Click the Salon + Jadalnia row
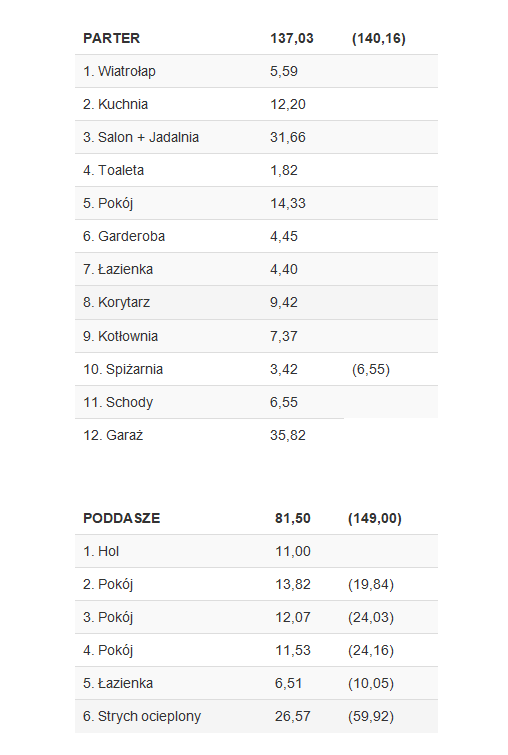 [x=256, y=137]
